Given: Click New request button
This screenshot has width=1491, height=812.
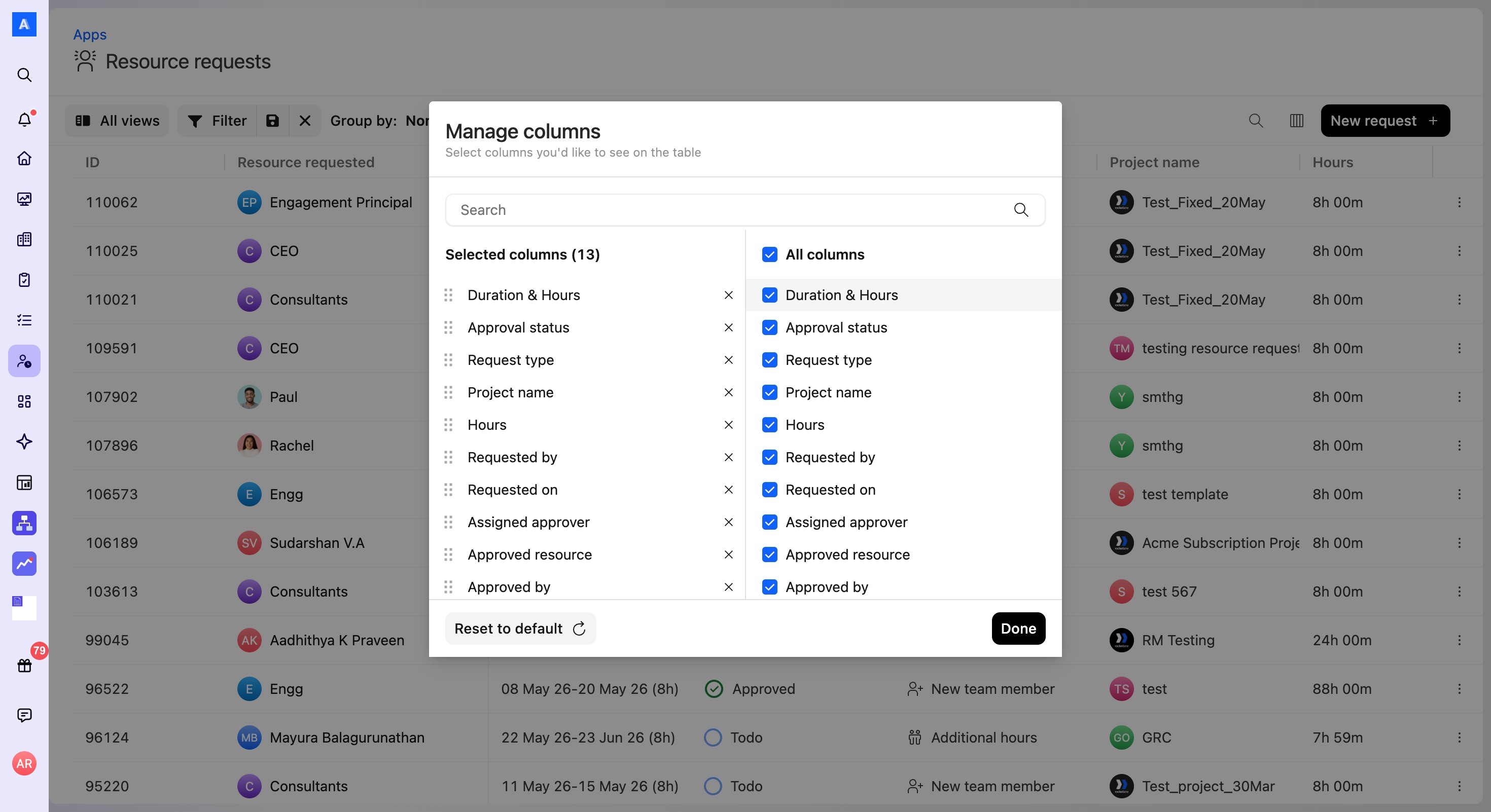Looking at the screenshot, I should click(1385, 120).
